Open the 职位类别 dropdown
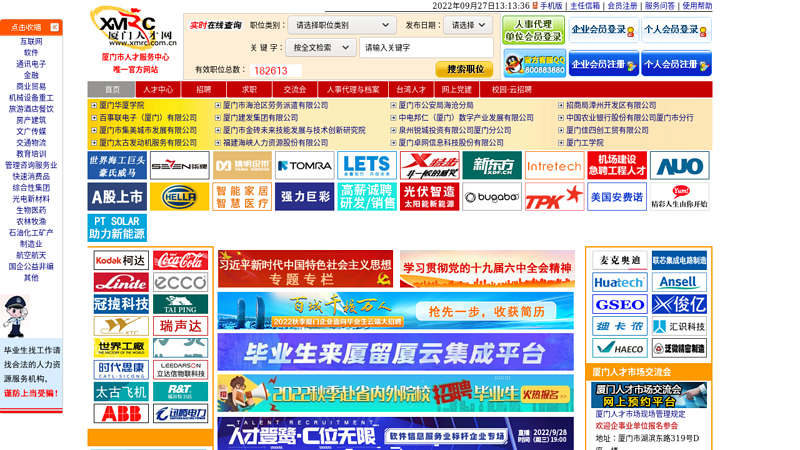This screenshot has width=800, height=450. (342, 25)
